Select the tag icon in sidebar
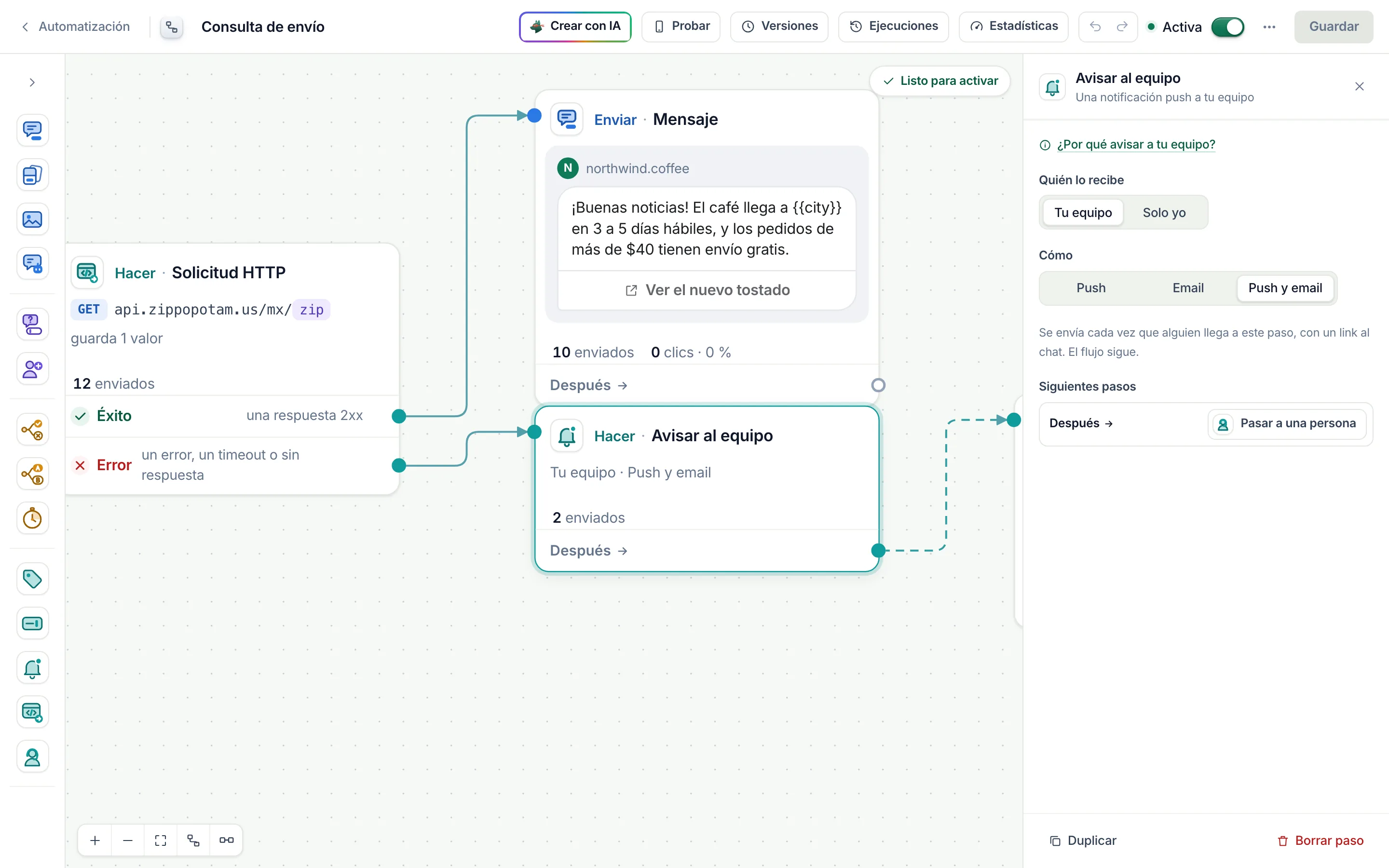Viewport: 1389px width, 868px height. [32, 579]
